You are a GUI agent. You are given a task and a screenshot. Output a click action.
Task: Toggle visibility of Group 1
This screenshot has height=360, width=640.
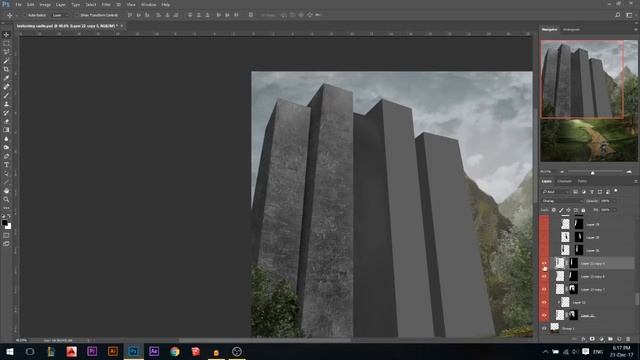[544, 328]
